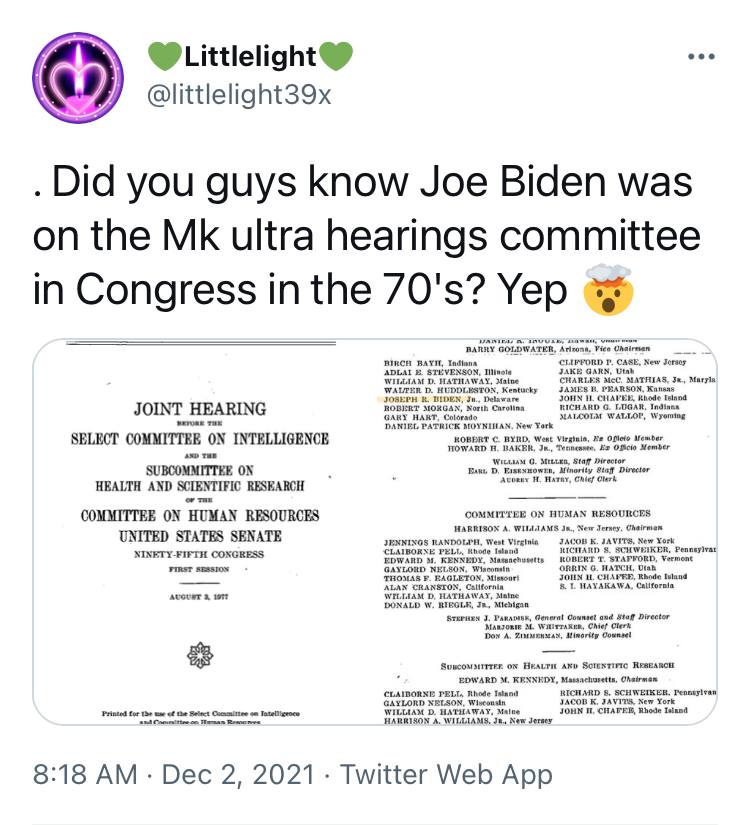Open the Littlelight display name profile
Viewport: 750px width, 825px height.
point(250,56)
